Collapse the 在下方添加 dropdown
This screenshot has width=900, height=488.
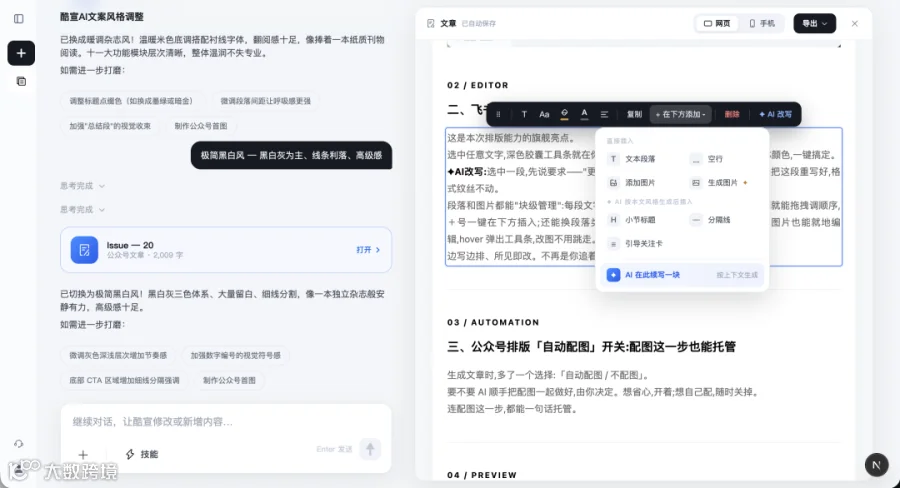tap(681, 114)
